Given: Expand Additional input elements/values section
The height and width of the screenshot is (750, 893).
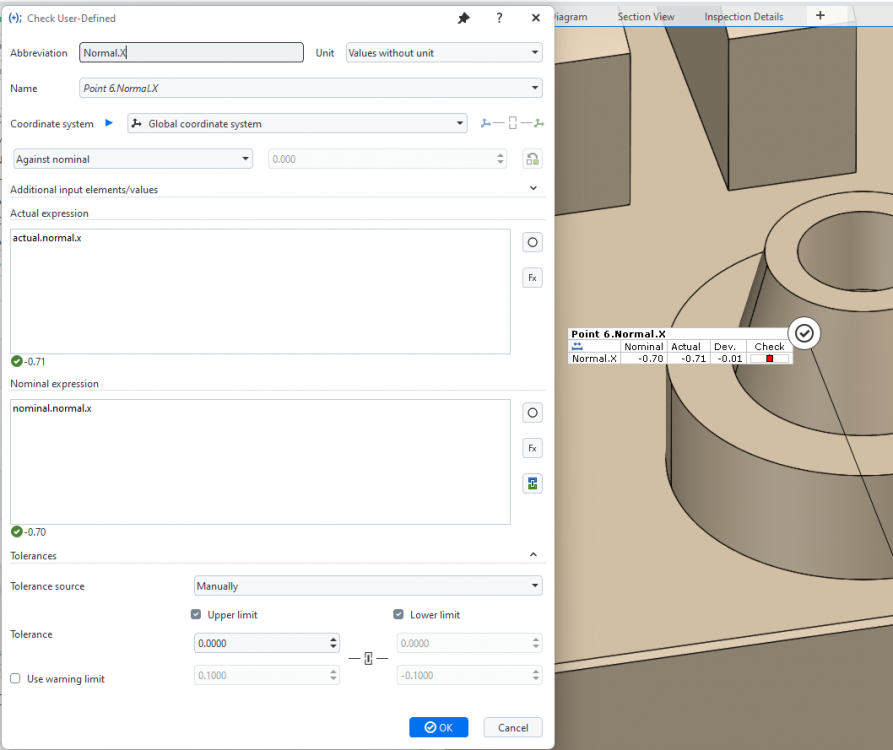Looking at the screenshot, I should (532, 188).
